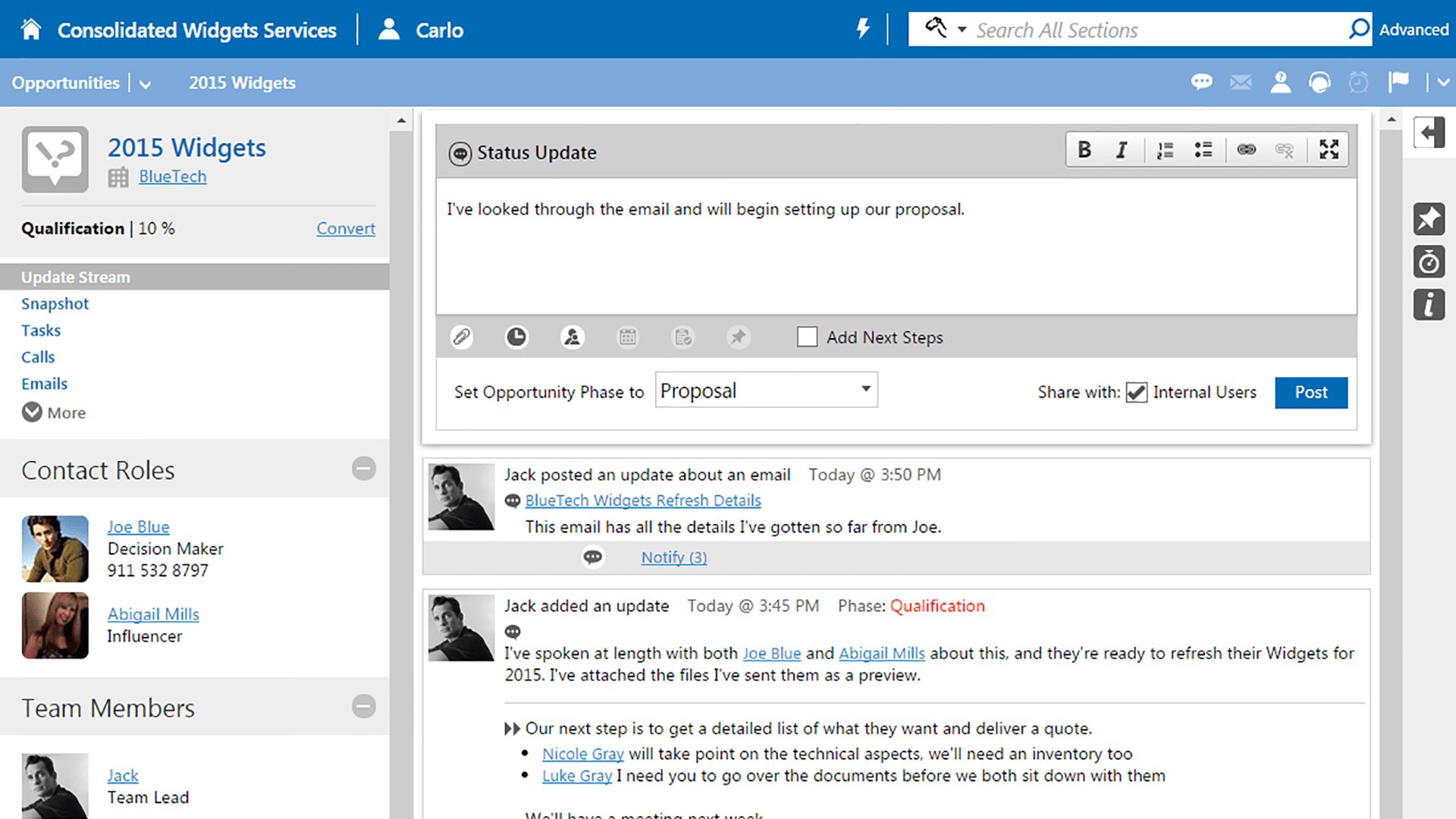Collapse the Contact Roles section
Viewport: 1456px width, 819px height.
tap(363, 469)
